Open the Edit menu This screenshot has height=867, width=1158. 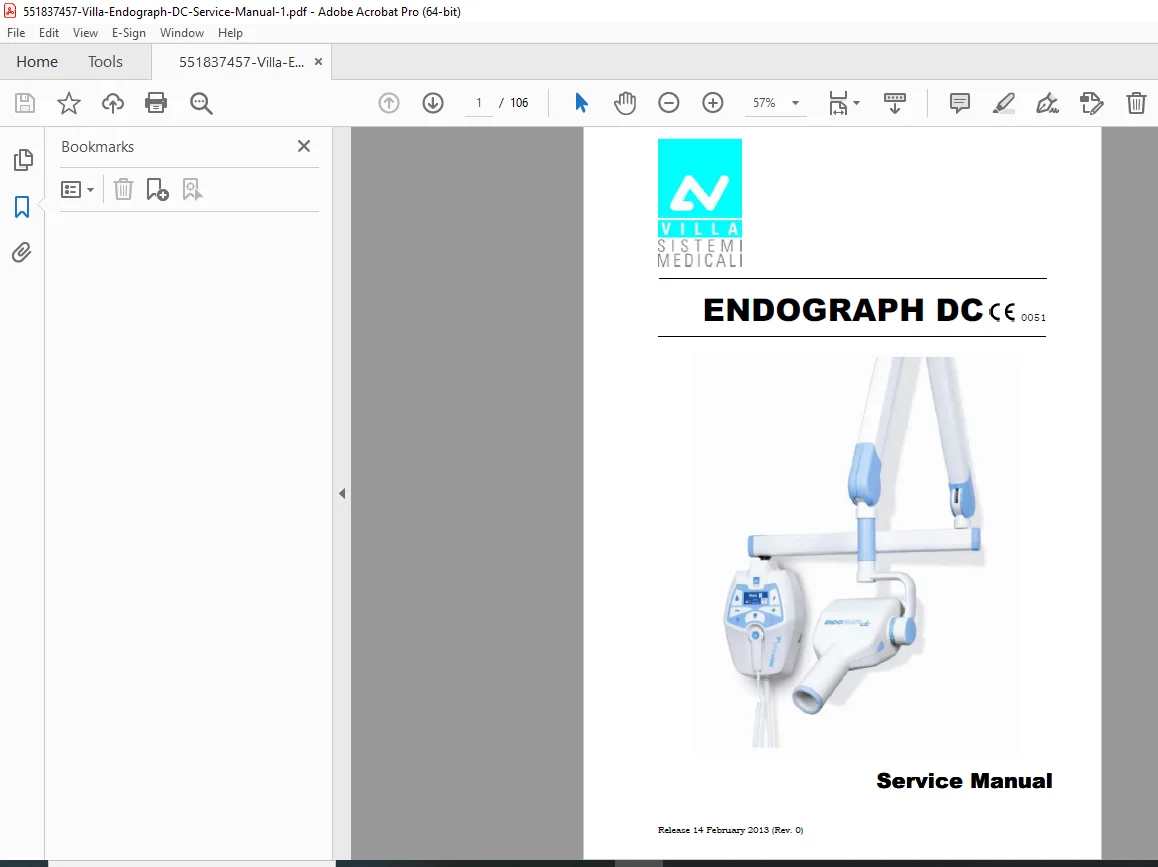point(49,32)
